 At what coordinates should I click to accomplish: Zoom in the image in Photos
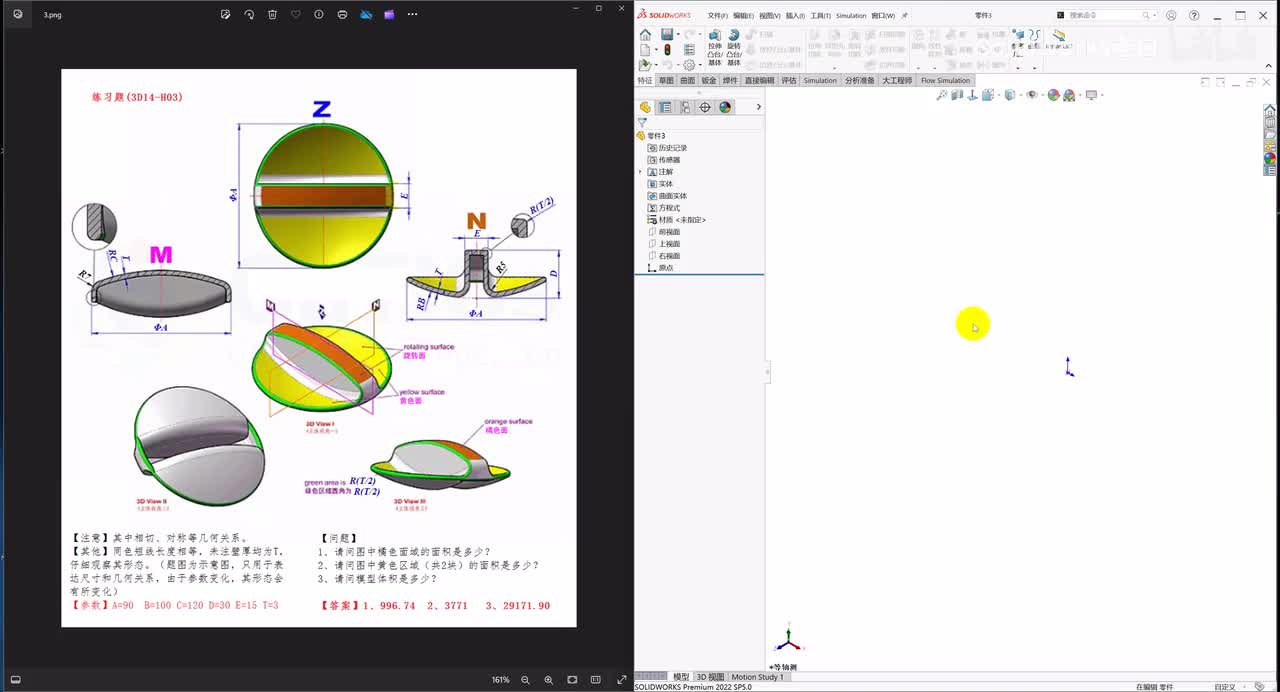pyautogui.click(x=548, y=680)
